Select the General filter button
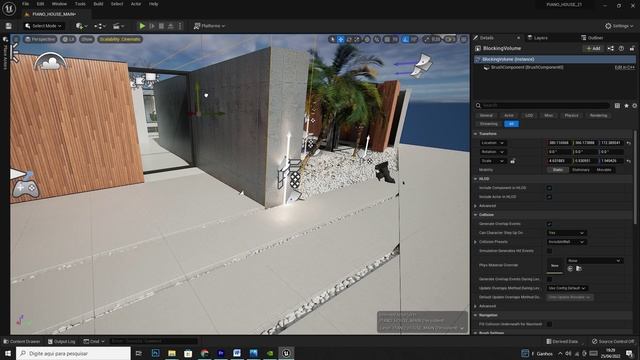Screen dimensions: 640x360 tap(486, 116)
